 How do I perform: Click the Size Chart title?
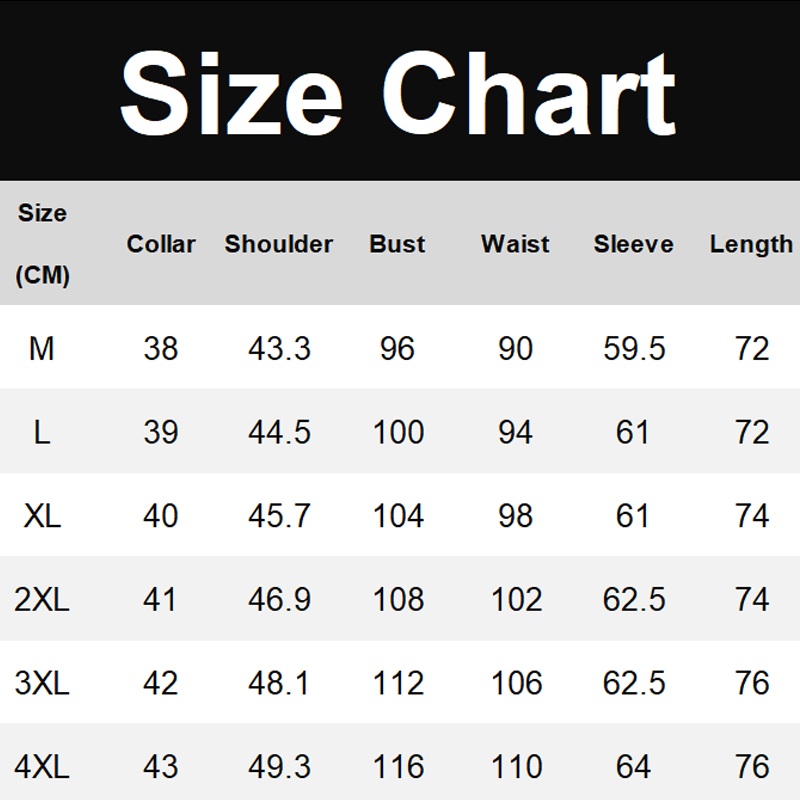[398, 95]
